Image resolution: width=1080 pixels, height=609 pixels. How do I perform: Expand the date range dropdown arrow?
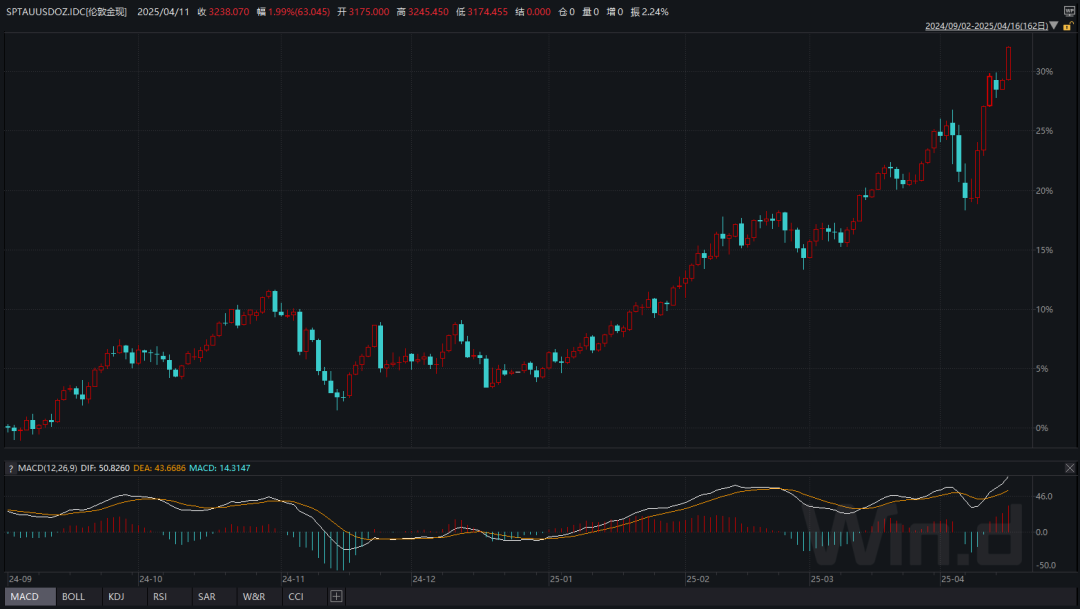tap(1054, 25)
